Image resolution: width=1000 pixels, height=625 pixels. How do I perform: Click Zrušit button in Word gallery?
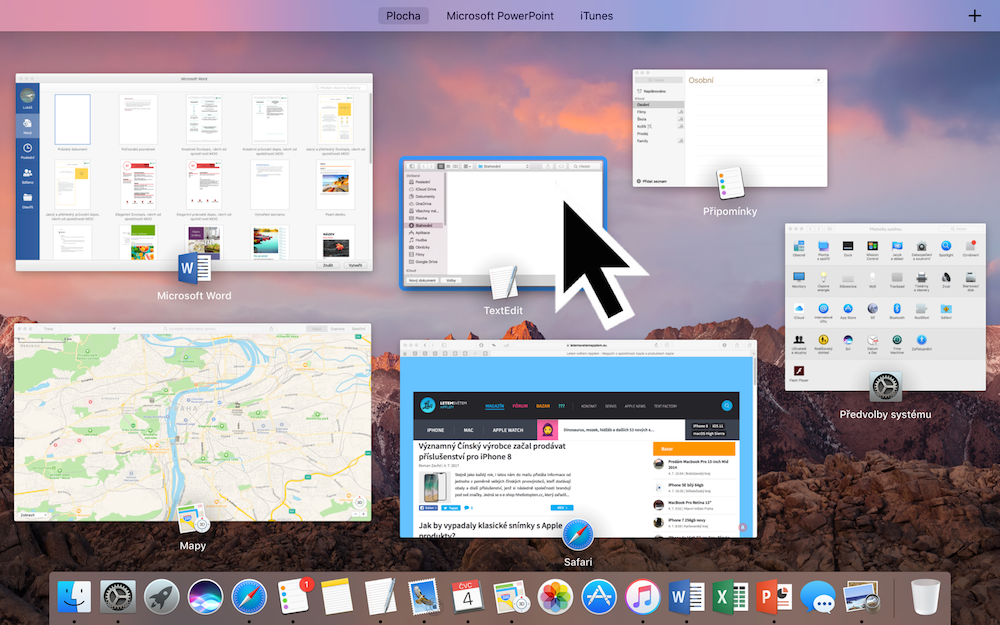click(x=328, y=265)
